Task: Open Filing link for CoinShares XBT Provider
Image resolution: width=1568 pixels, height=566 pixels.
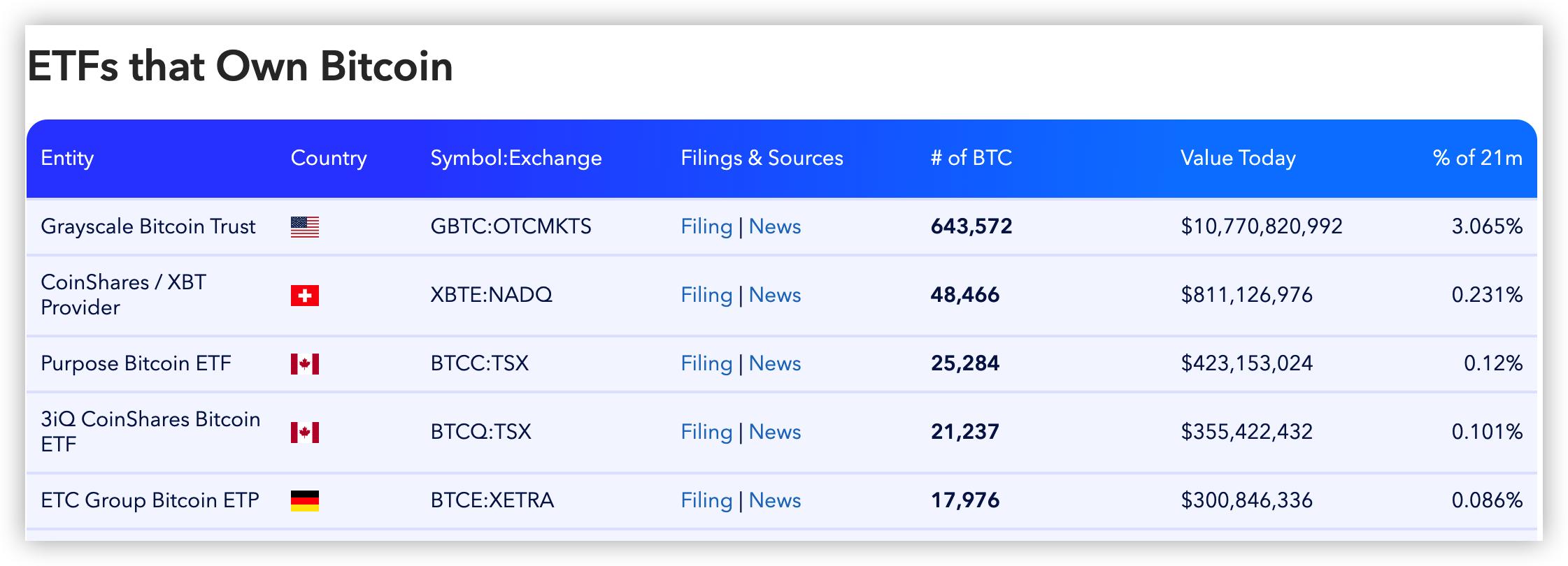Action: click(706, 295)
